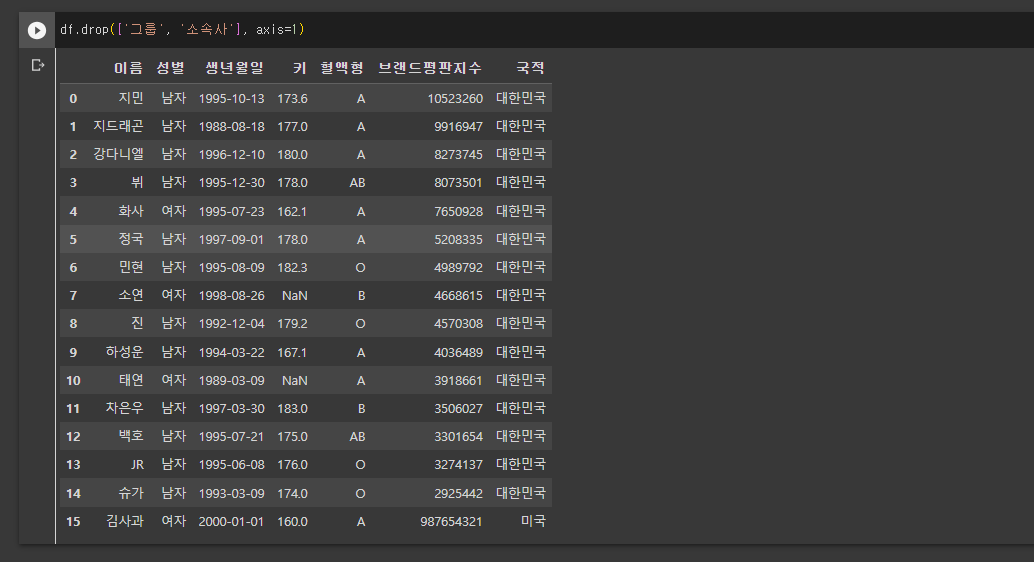Click birthdate 1995-12-30
Viewport: 1034px width, 562px height.
pos(231,183)
